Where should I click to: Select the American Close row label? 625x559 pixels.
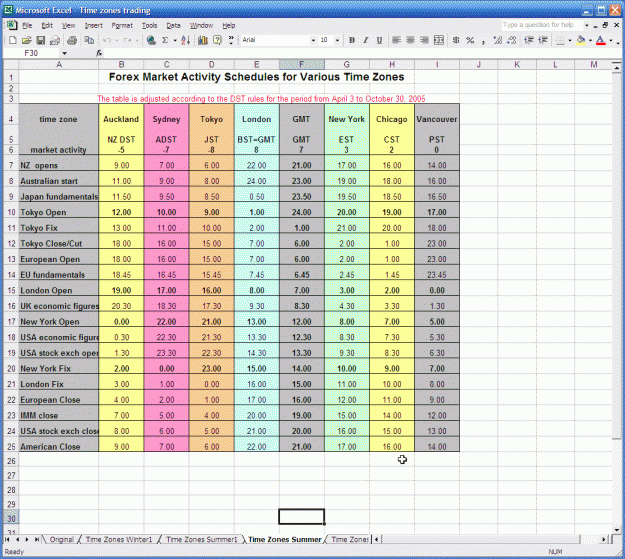pyautogui.click(x=58, y=447)
